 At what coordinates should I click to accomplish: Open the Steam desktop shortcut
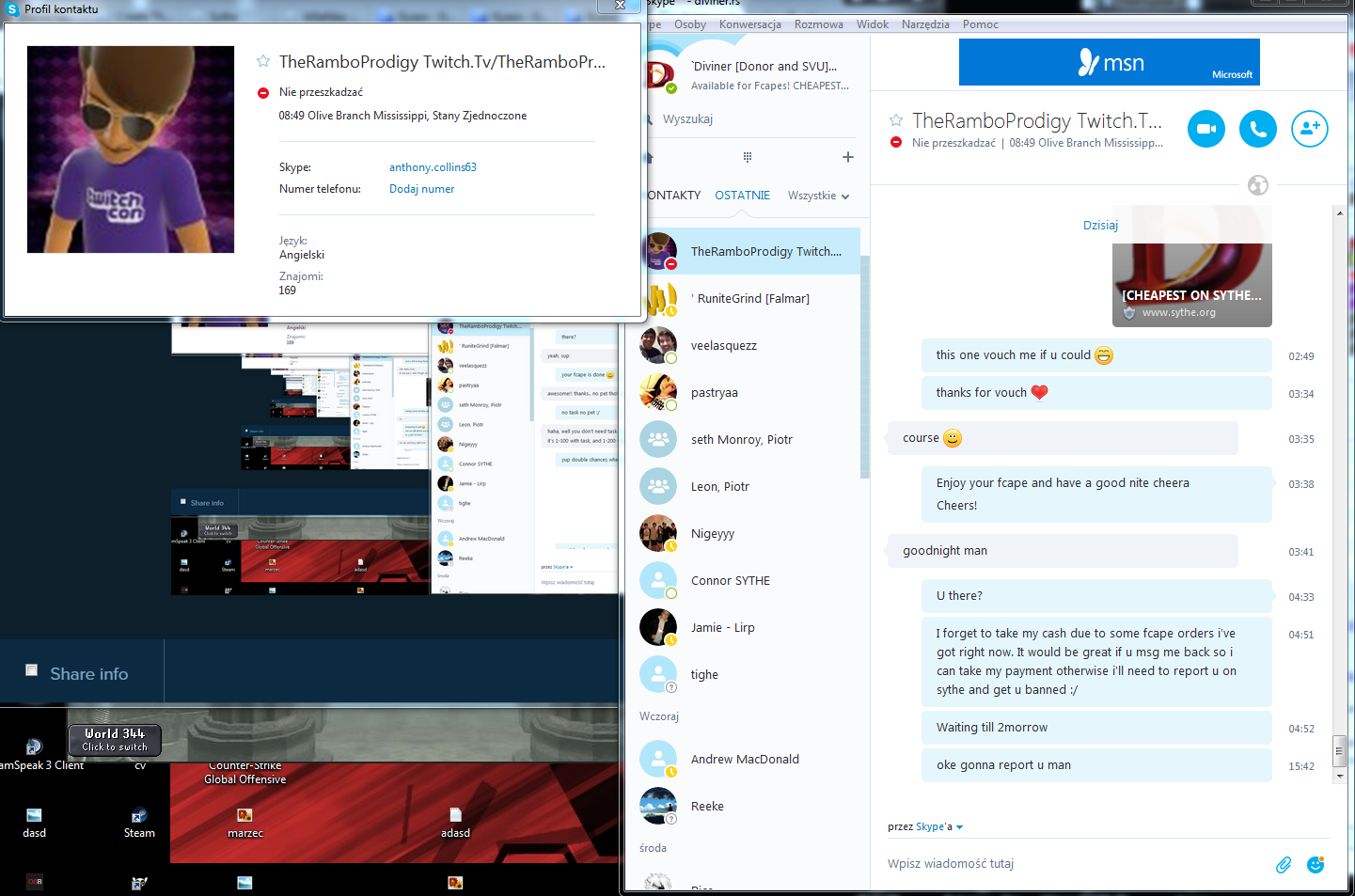point(139,822)
